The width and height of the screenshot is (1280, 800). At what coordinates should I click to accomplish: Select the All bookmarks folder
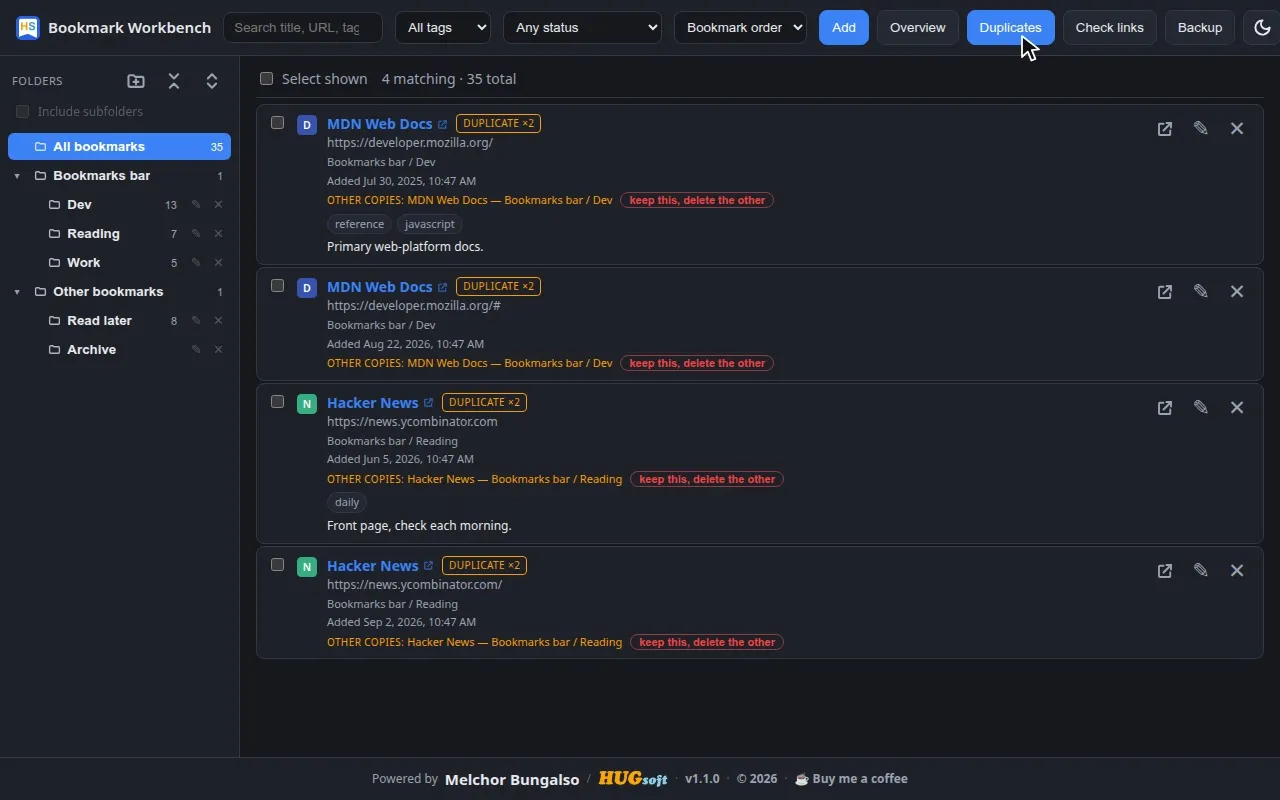[119, 147]
